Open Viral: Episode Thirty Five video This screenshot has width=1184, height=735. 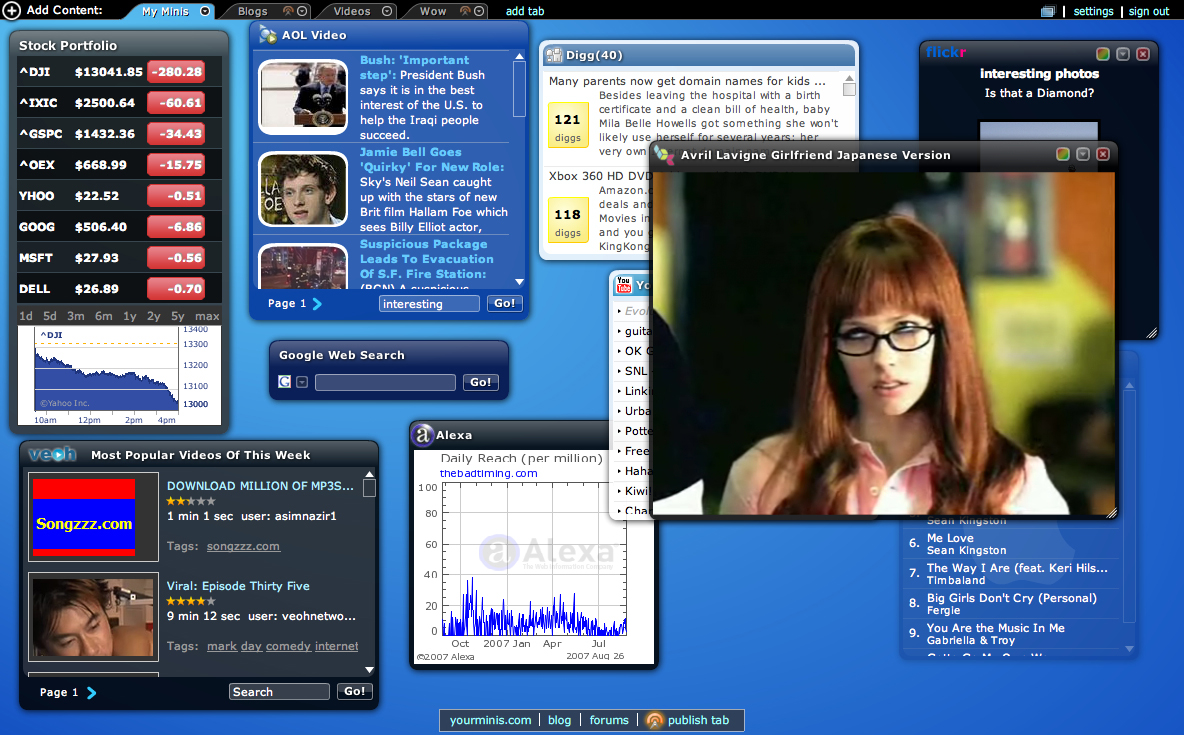pyautogui.click(x=238, y=586)
